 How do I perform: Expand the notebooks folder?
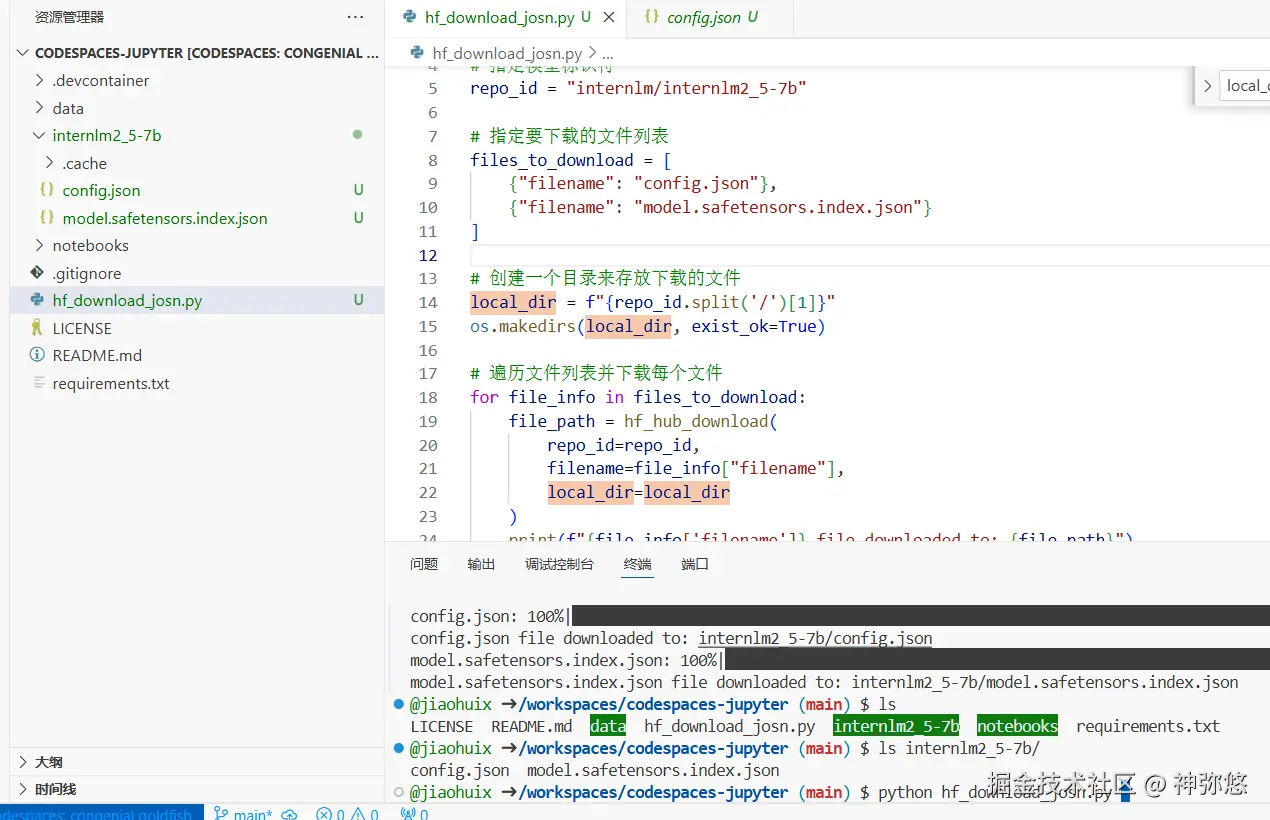pos(40,245)
